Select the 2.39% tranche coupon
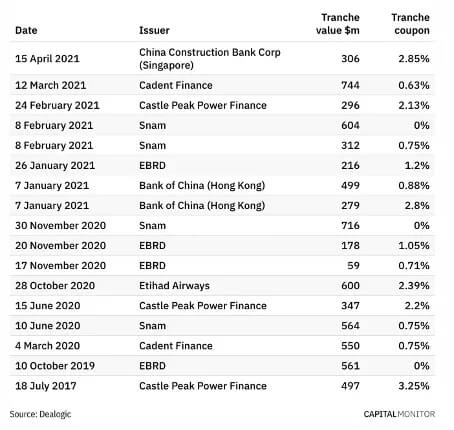Viewport: 454px width, 430px height. (414, 286)
